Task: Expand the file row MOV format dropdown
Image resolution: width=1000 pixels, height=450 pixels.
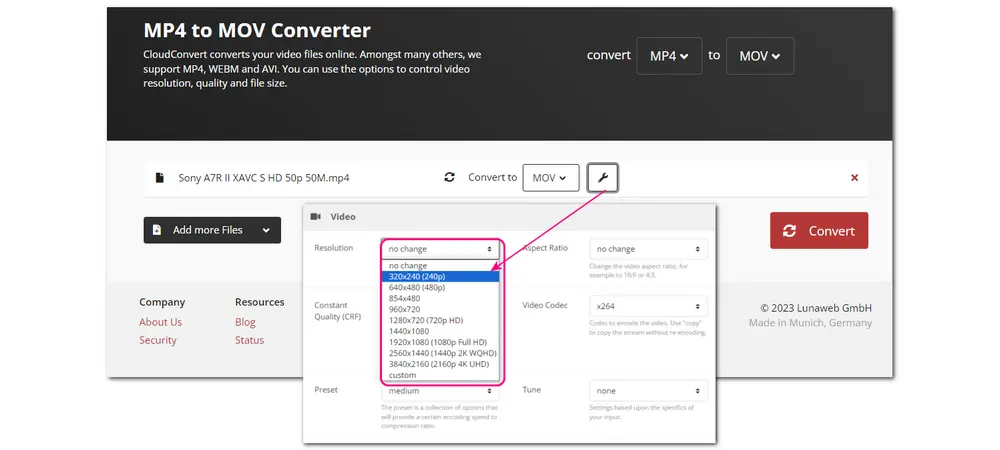Action: click(x=550, y=178)
